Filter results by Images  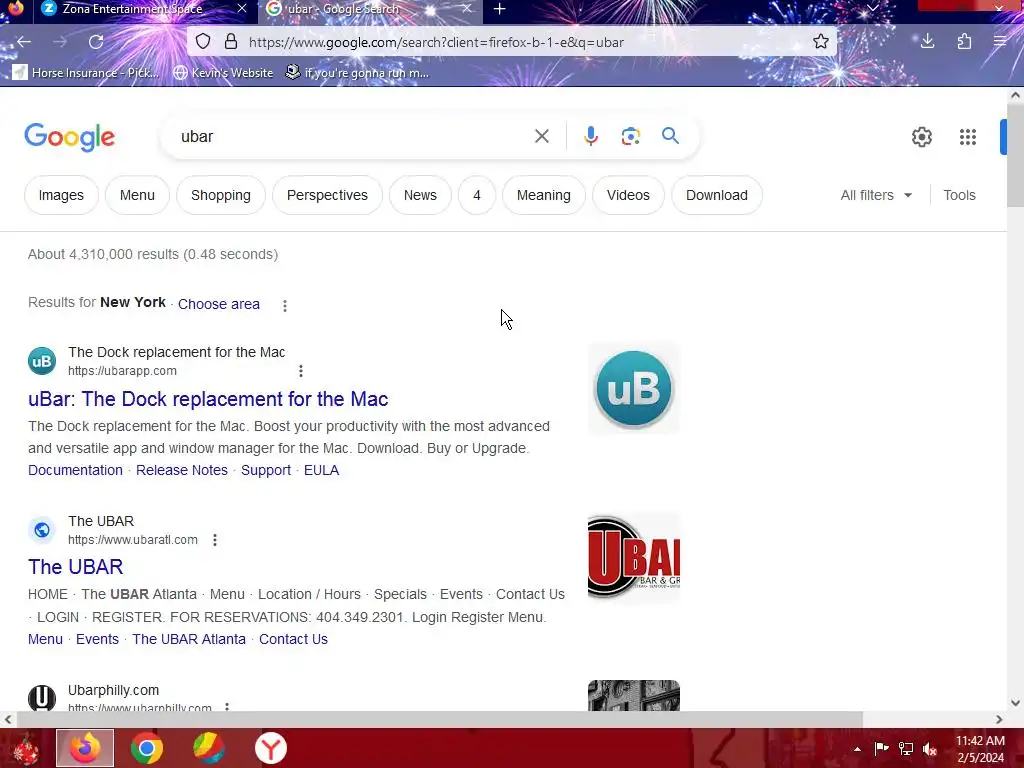[x=61, y=195]
